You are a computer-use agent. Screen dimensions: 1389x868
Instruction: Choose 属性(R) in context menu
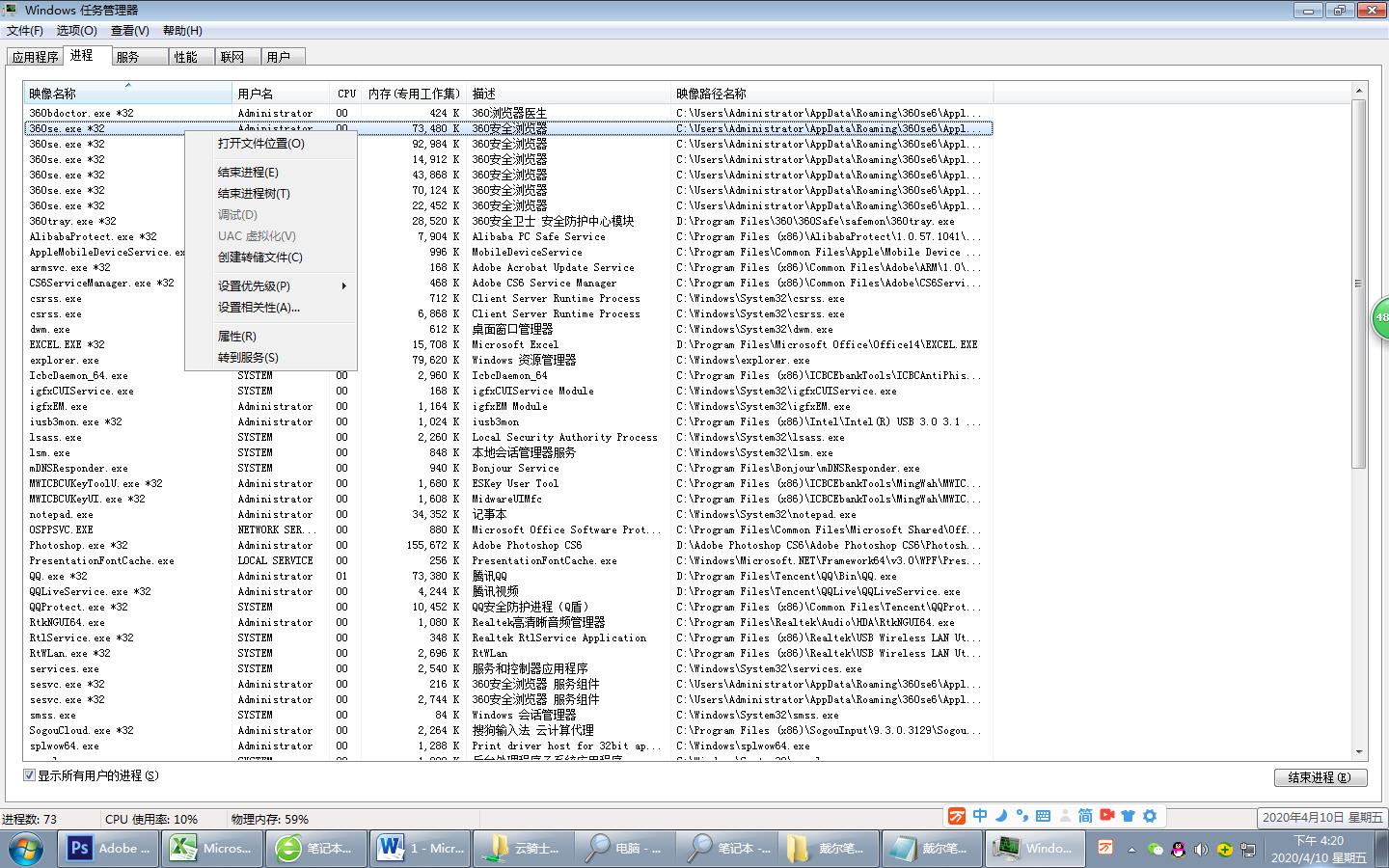pos(271,337)
